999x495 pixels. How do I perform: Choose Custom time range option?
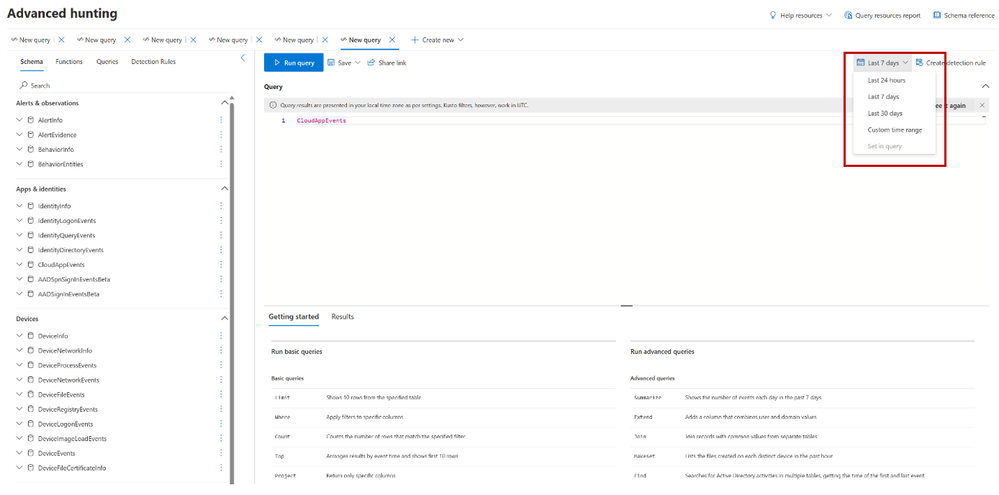[894, 130]
